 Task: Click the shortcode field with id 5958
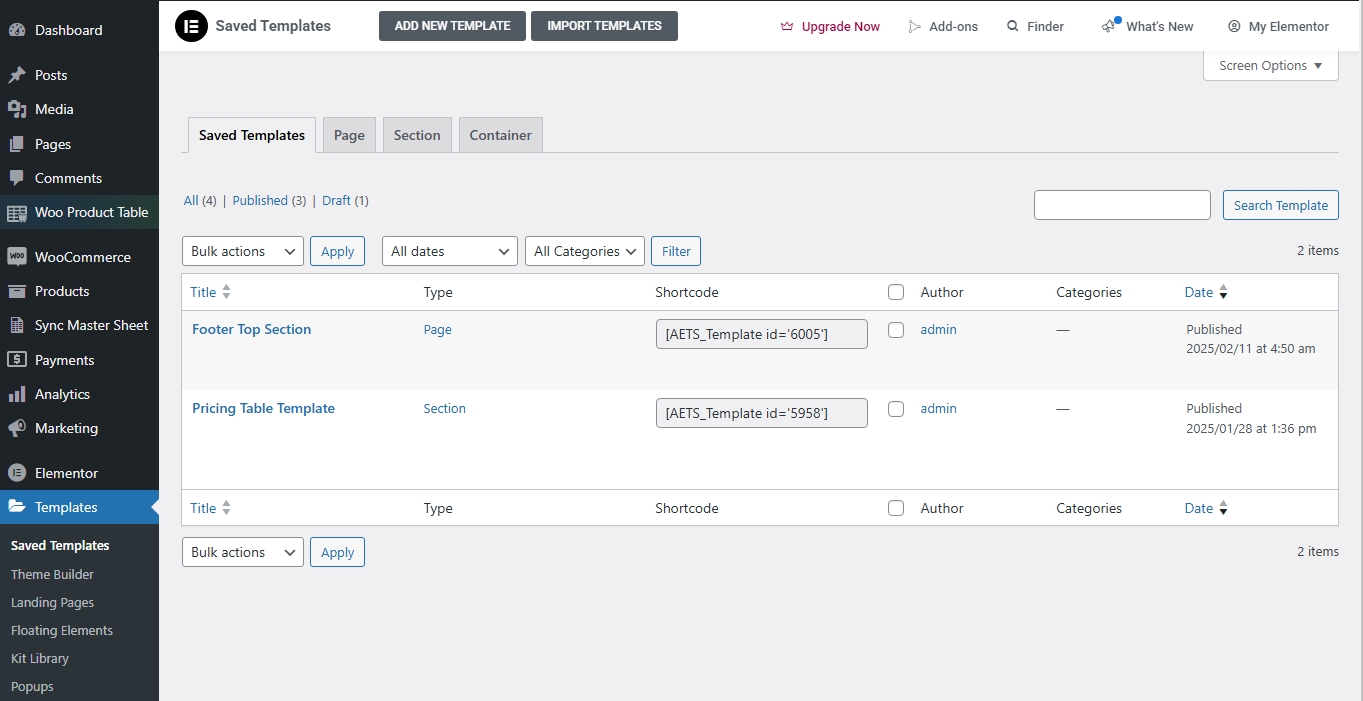[762, 413]
